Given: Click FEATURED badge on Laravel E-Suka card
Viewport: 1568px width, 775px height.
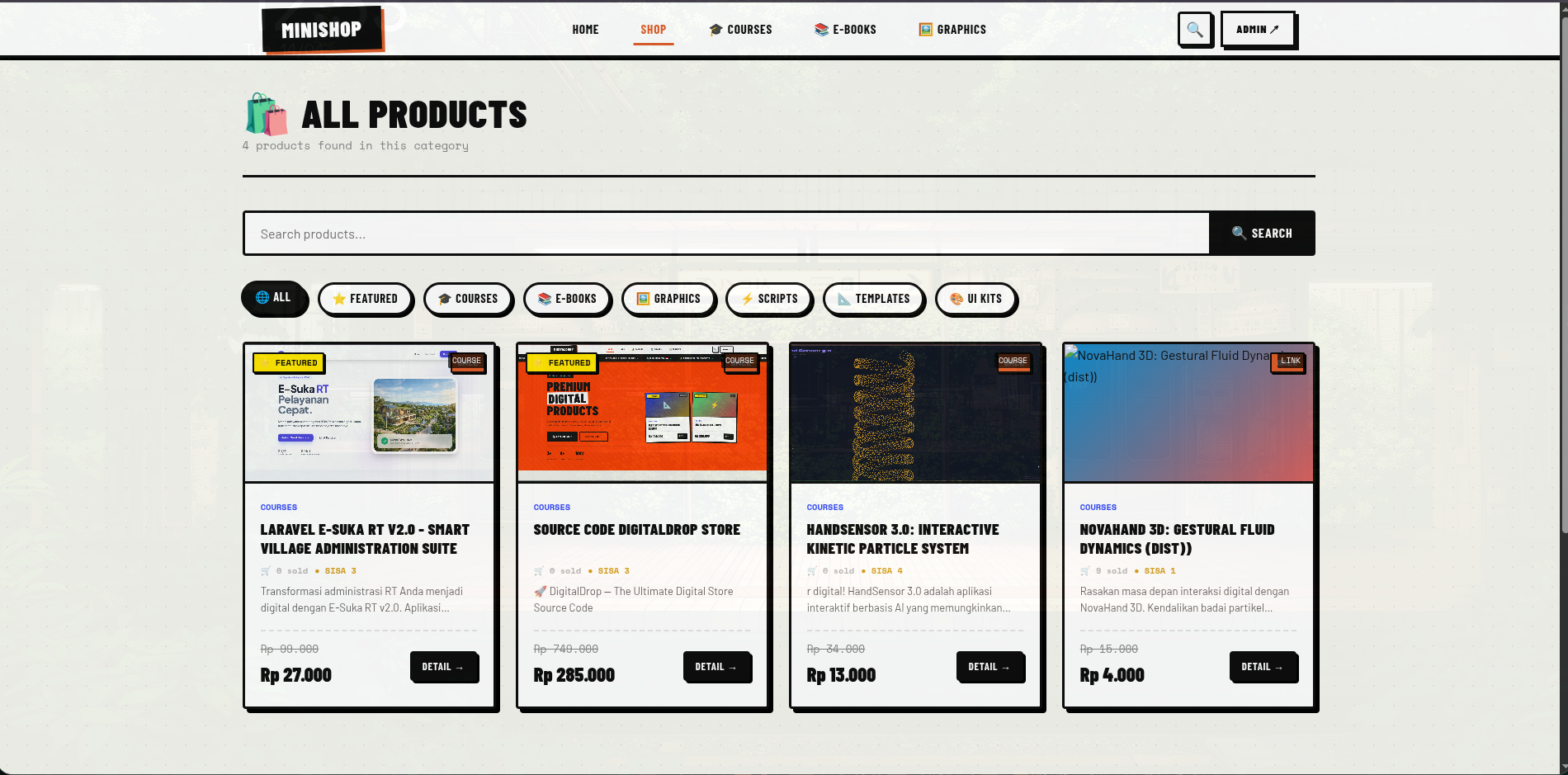Looking at the screenshot, I should pos(289,362).
